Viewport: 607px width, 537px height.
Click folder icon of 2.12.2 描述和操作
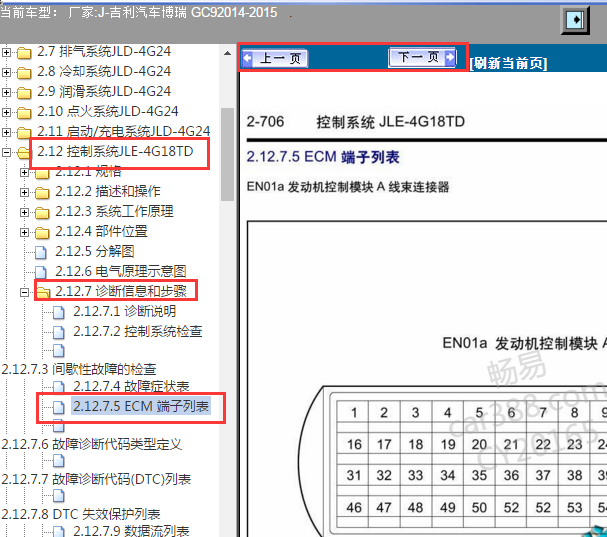pos(42,193)
